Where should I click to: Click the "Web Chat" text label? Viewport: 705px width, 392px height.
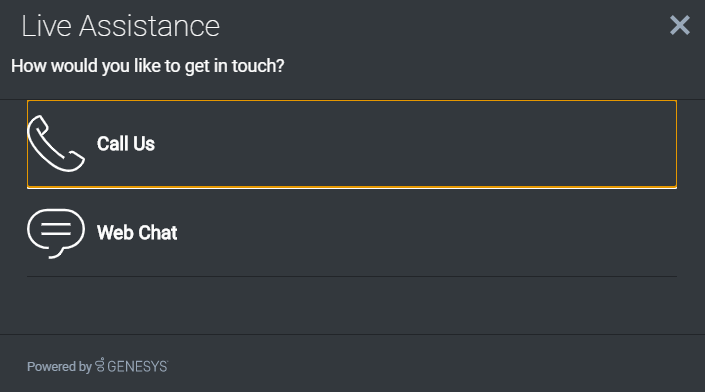click(137, 233)
